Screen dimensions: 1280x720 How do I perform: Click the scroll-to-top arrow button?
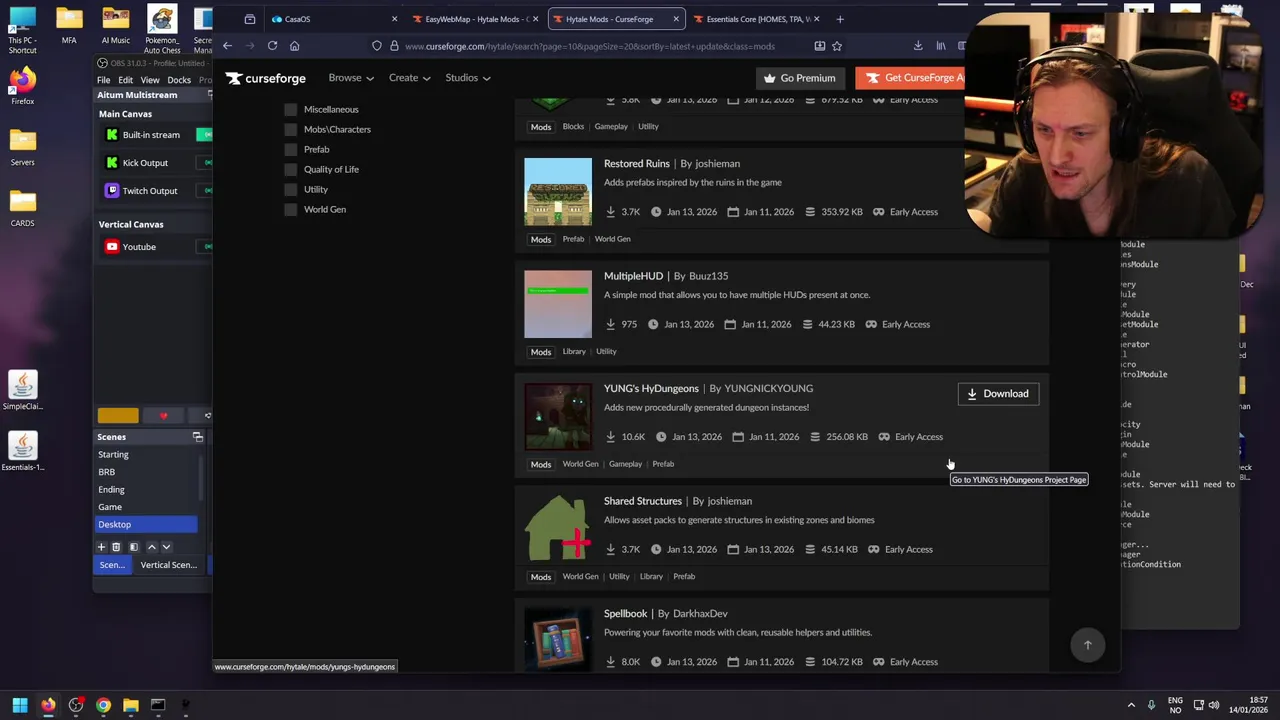(x=1088, y=645)
